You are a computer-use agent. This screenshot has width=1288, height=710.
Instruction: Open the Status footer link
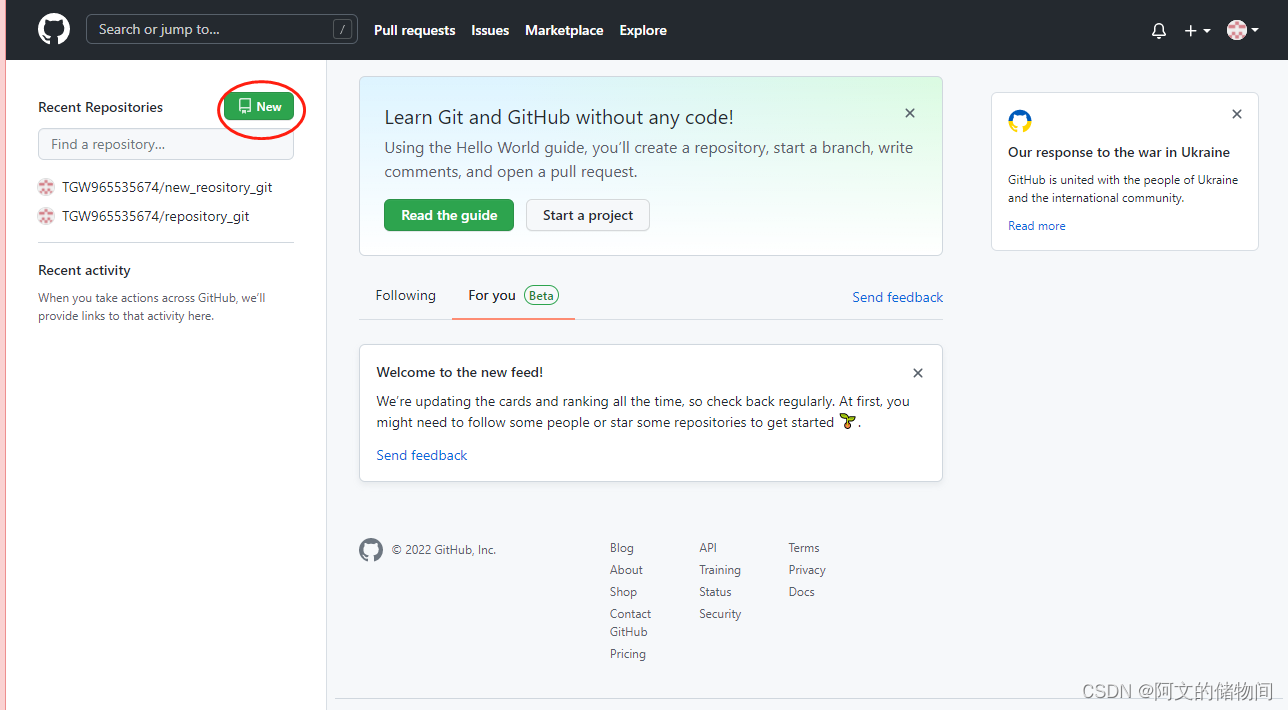point(715,592)
